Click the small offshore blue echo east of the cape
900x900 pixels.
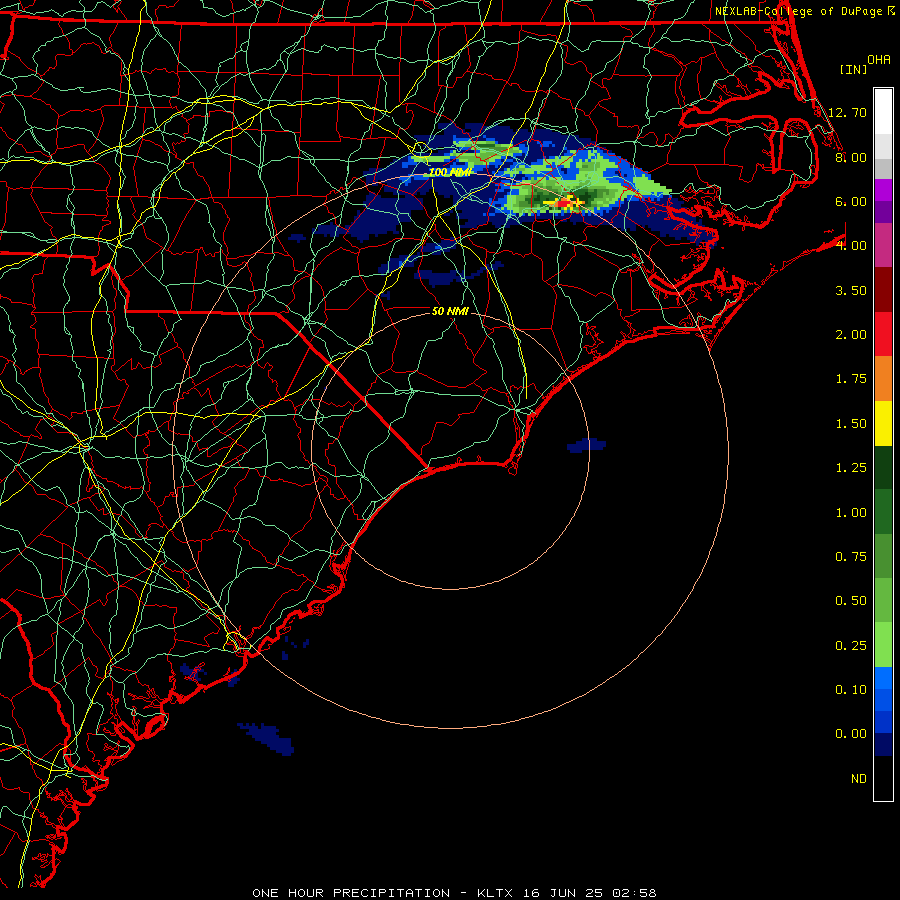tap(586, 445)
